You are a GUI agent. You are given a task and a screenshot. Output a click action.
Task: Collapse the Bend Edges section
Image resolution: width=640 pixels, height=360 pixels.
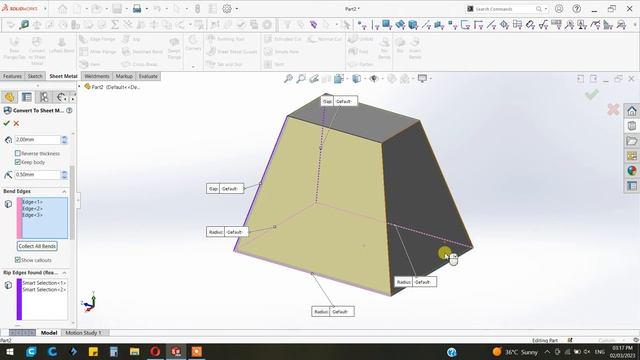[64, 191]
